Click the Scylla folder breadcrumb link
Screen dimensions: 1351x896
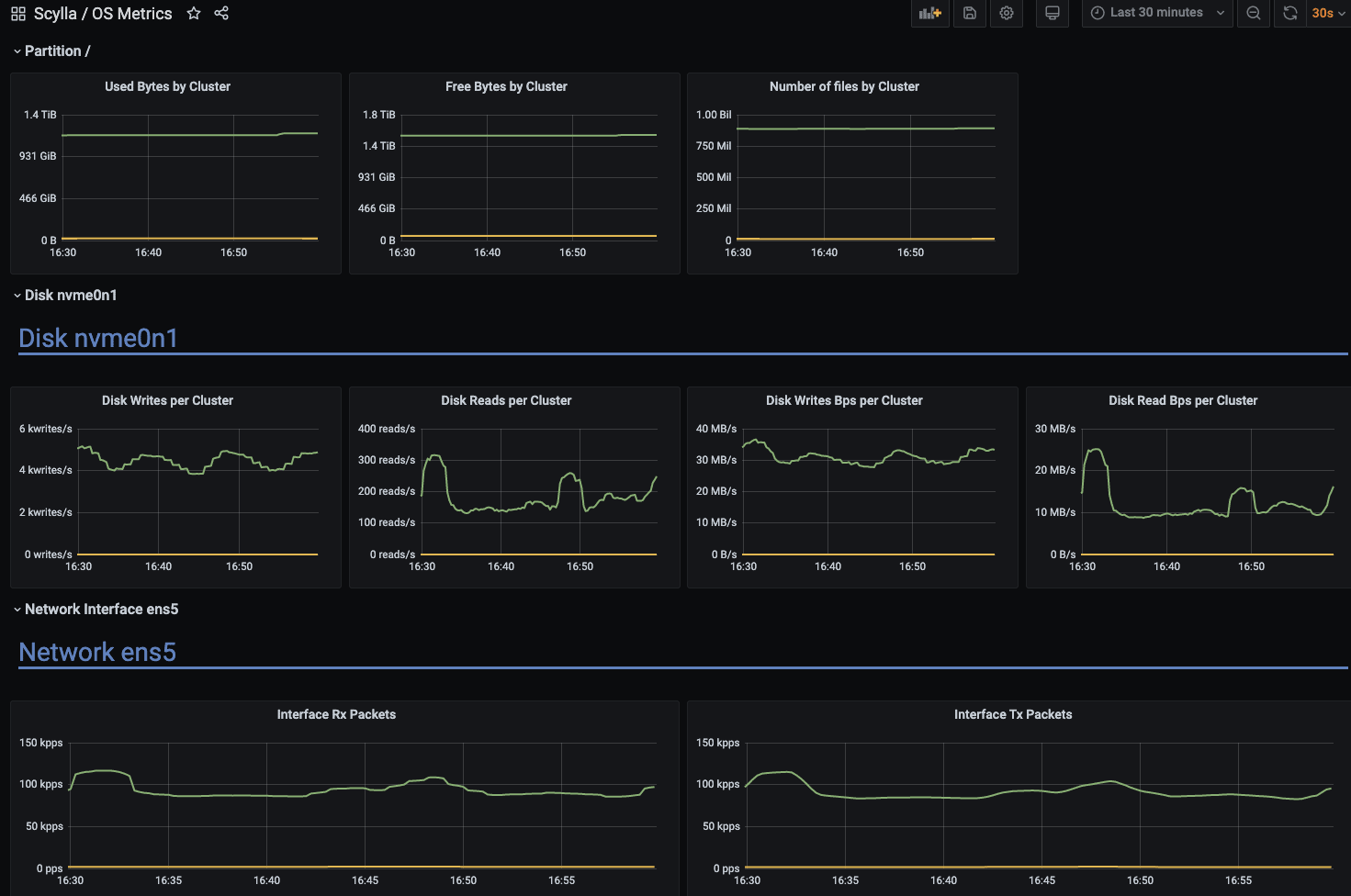55,14
